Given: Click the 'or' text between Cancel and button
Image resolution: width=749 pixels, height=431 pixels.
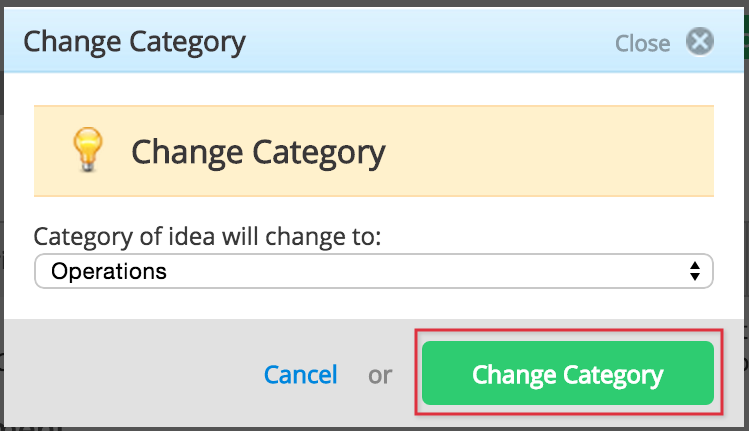Looking at the screenshot, I should click(x=380, y=375).
